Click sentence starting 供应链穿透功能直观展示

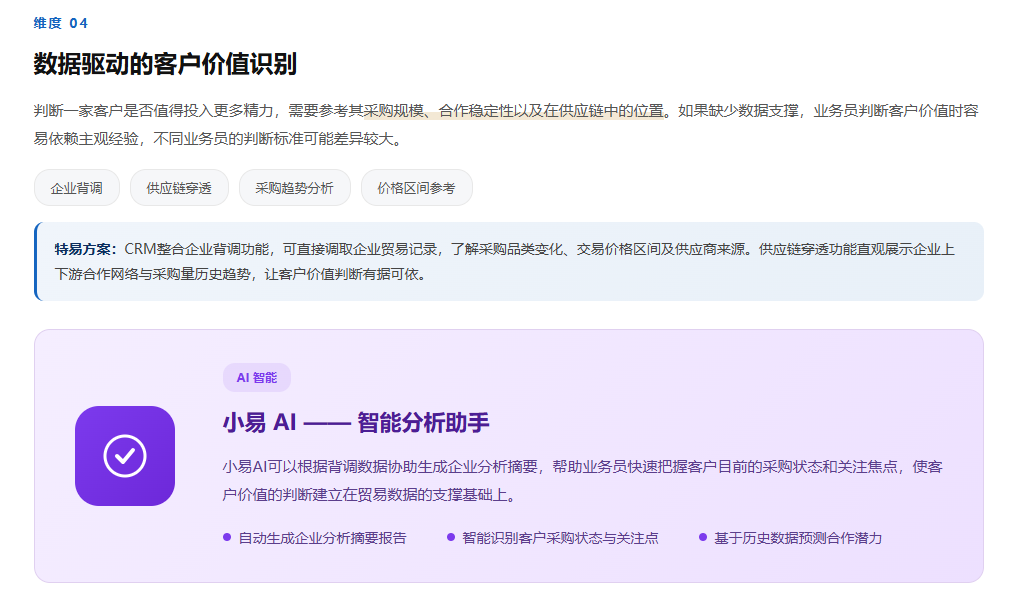click(504, 262)
